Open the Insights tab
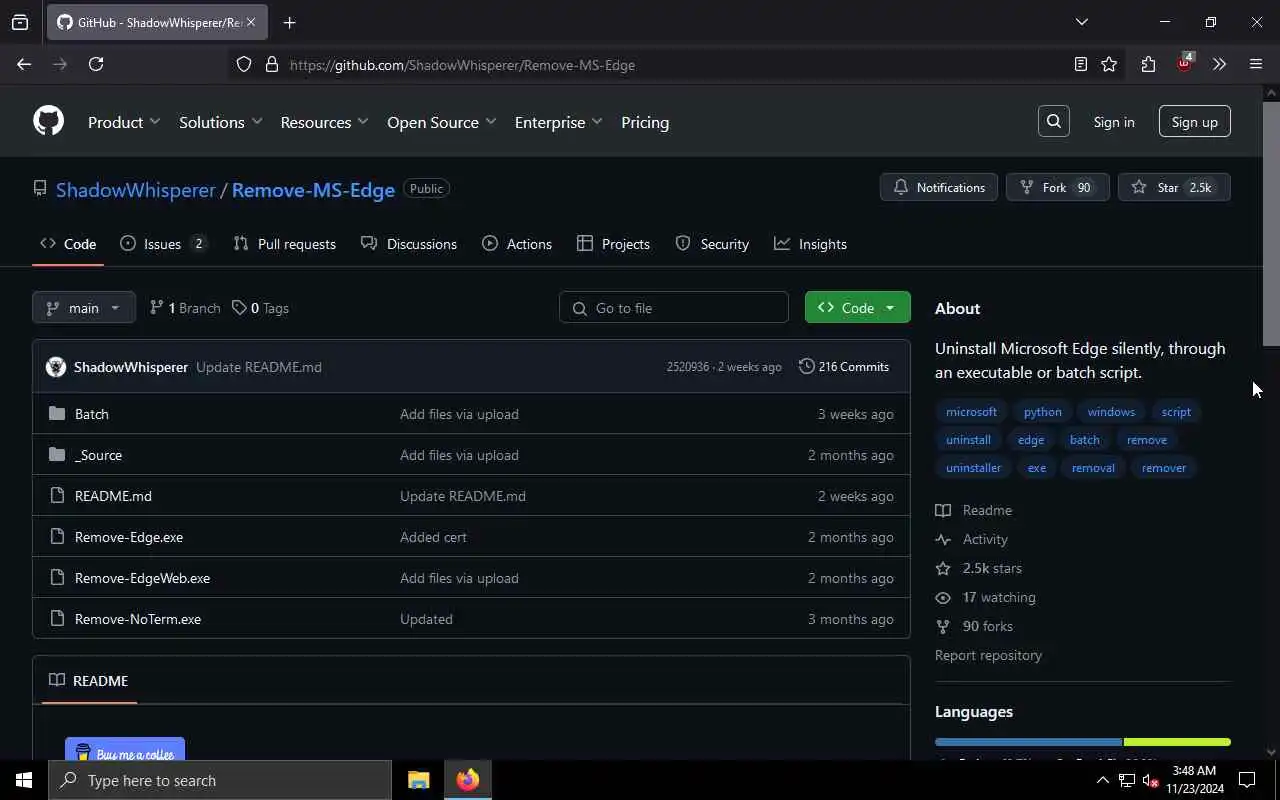The image size is (1280, 800). point(810,244)
